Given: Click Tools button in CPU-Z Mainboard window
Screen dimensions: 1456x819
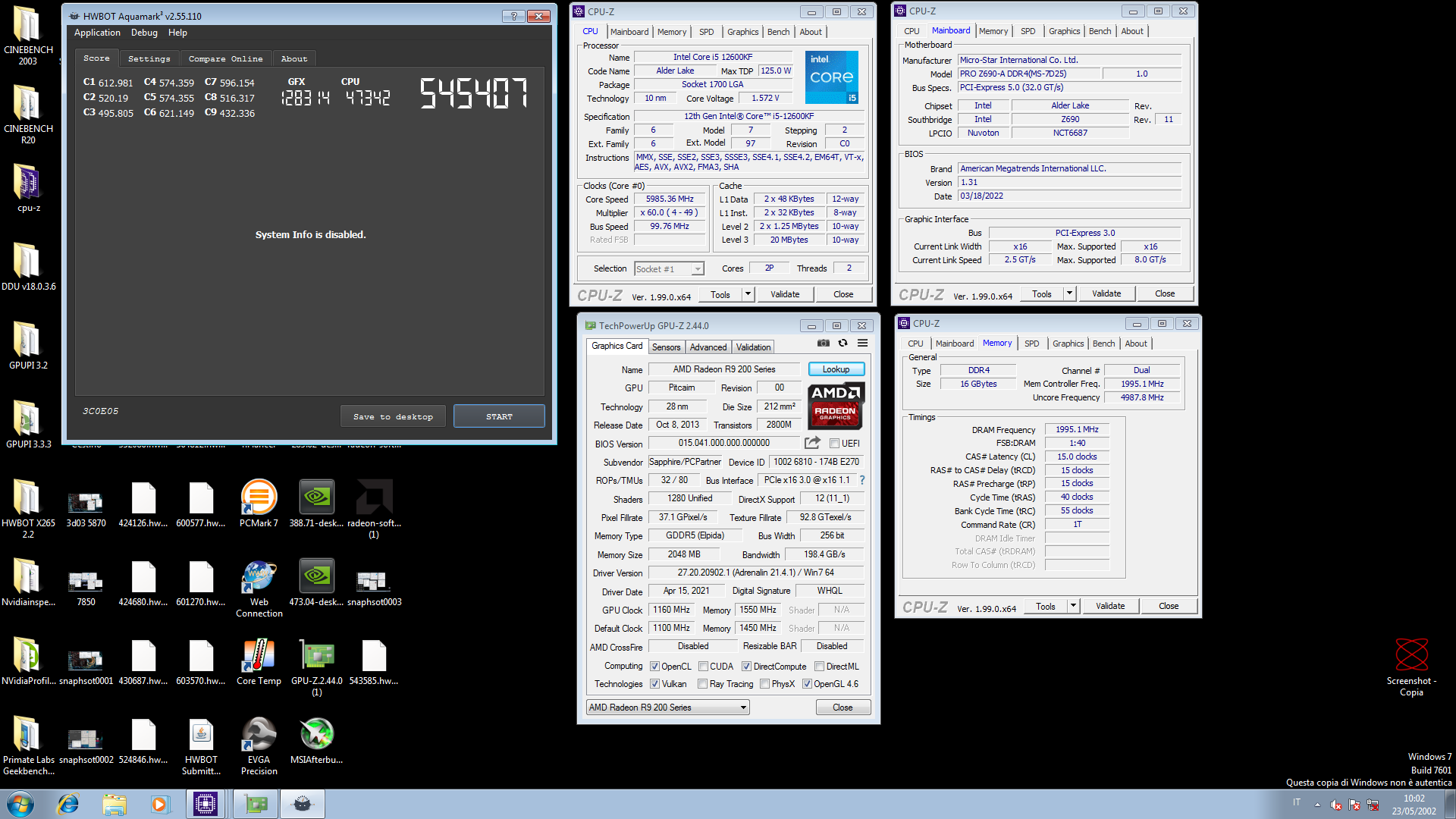Looking at the screenshot, I should (1041, 293).
